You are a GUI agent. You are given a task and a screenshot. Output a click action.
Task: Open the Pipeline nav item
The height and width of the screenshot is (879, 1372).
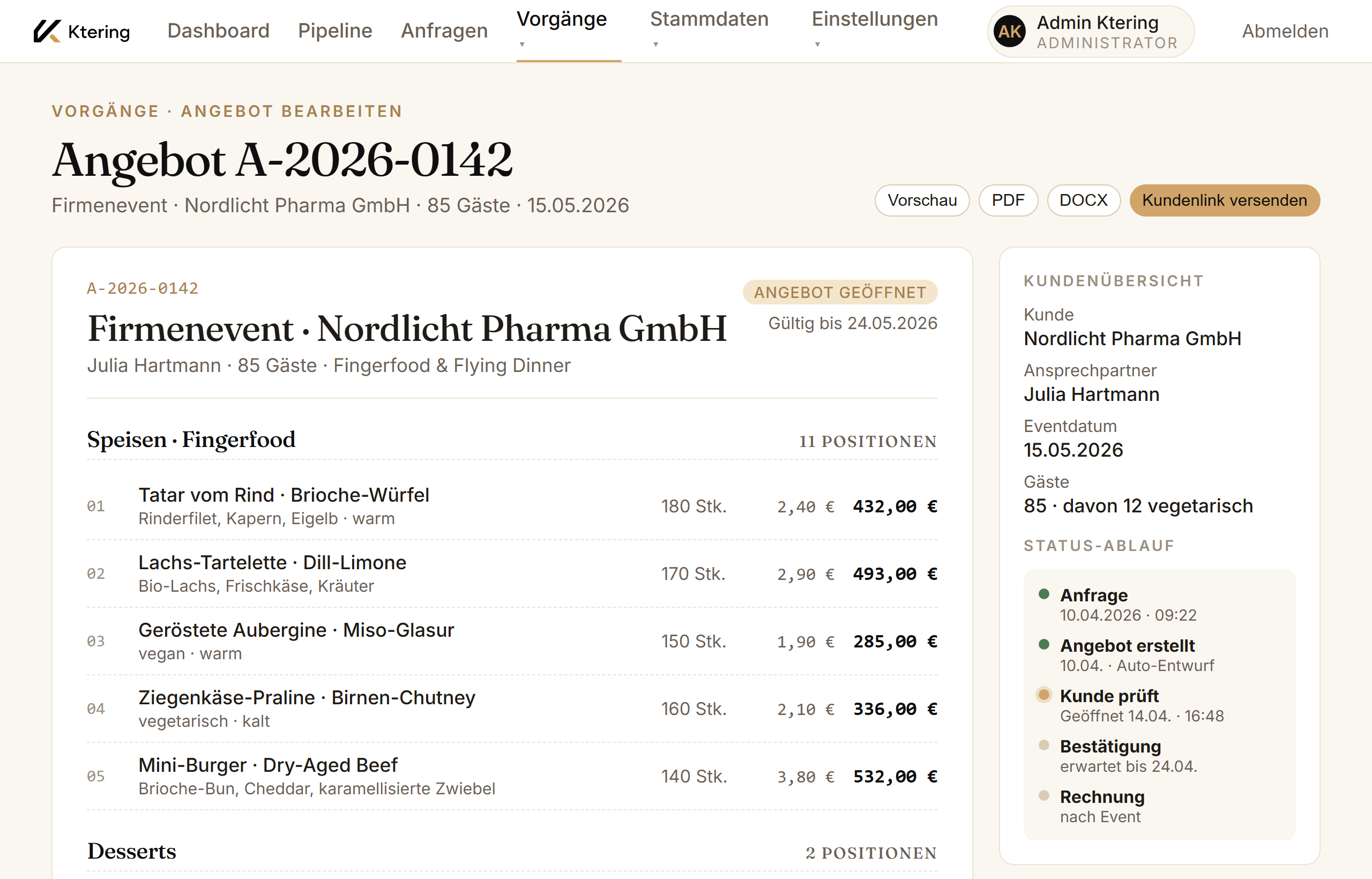click(x=335, y=31)
